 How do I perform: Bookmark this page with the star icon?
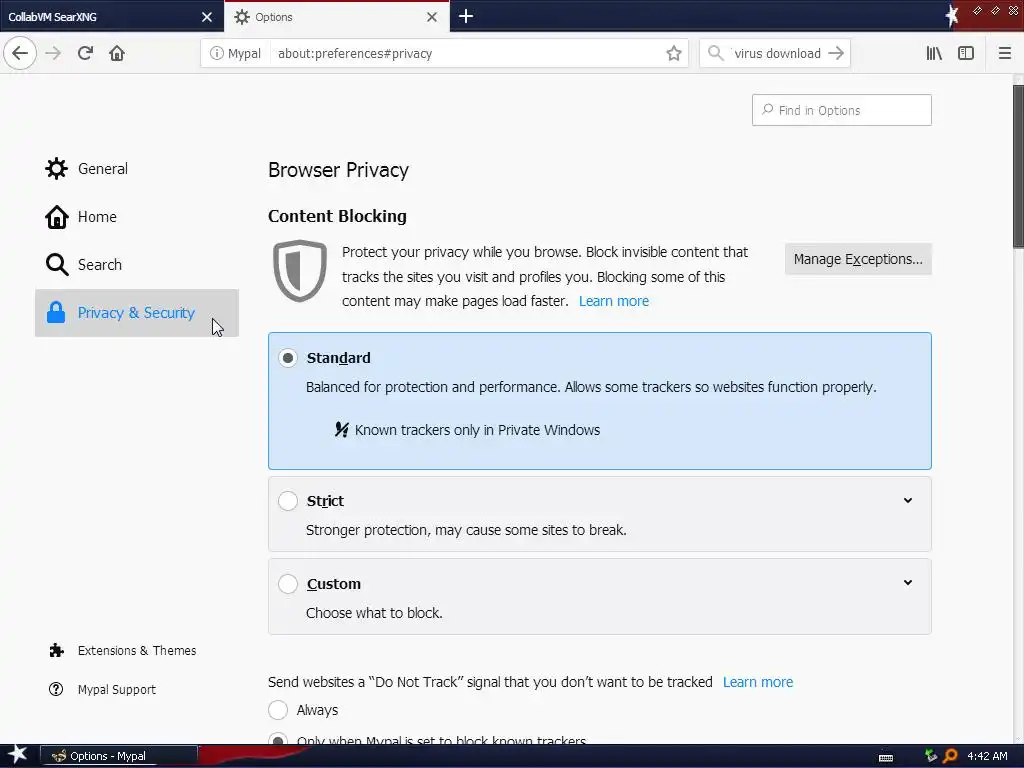coord(674,53)
